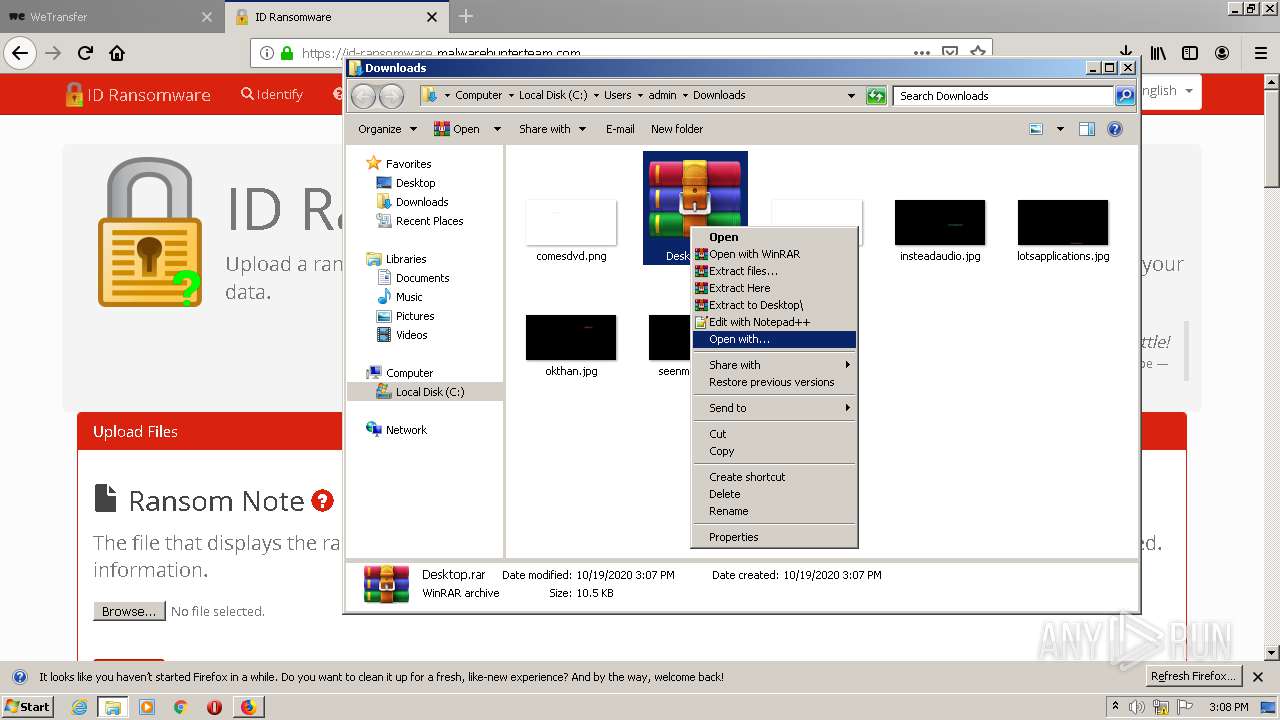The width and height of the screenshot is (1280, 720).
Task: Click "Rename" in the context menu
Action: (x=774, y=511)
